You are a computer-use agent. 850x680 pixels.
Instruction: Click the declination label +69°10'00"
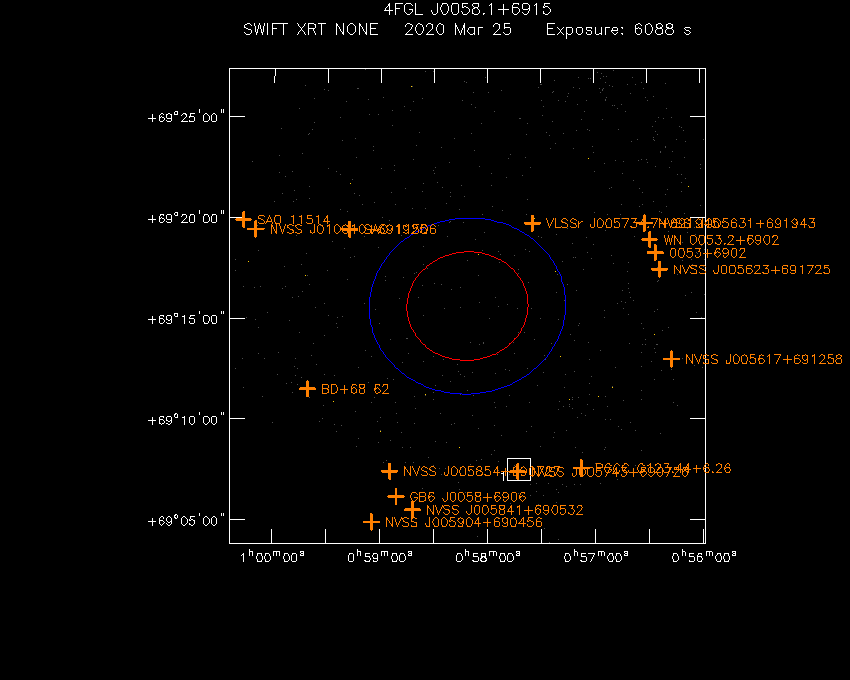pyautogui.click(x=186, y=420)
